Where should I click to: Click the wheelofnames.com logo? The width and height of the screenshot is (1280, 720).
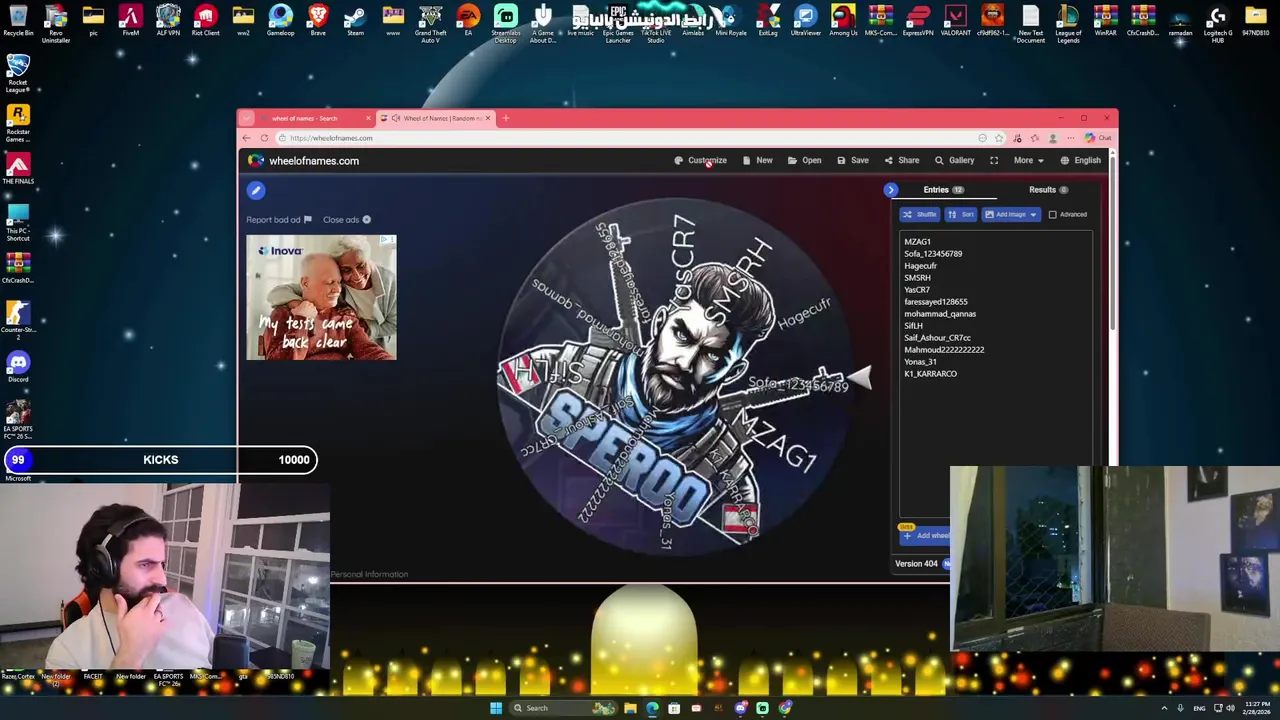pyautogui.click(x=304, y=160)
